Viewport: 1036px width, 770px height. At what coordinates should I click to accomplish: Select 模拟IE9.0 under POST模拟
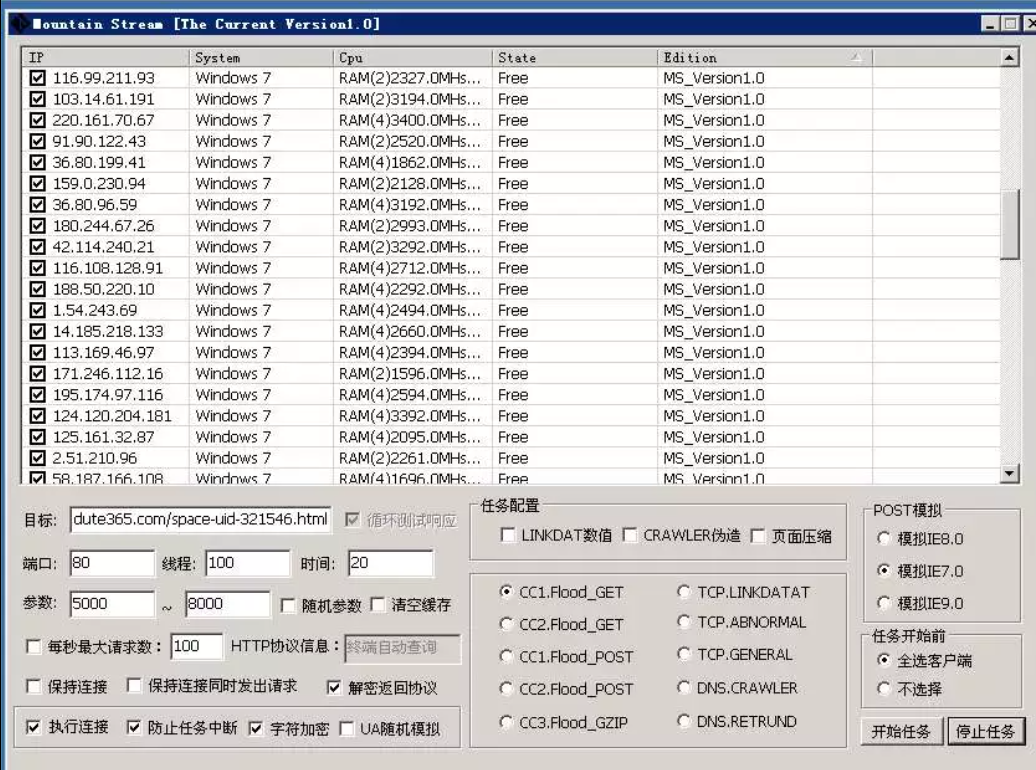883,602
